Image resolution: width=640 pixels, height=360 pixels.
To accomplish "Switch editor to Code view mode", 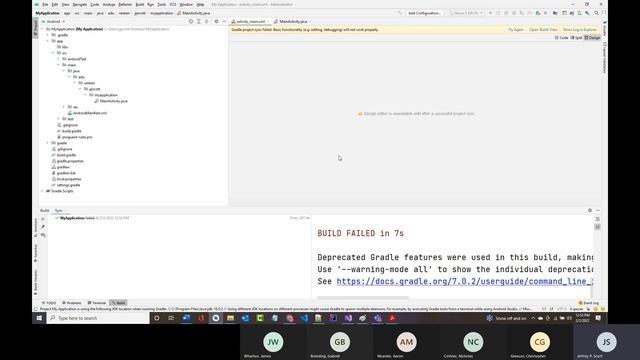I will pyautogui.click(x=562, y=38).
